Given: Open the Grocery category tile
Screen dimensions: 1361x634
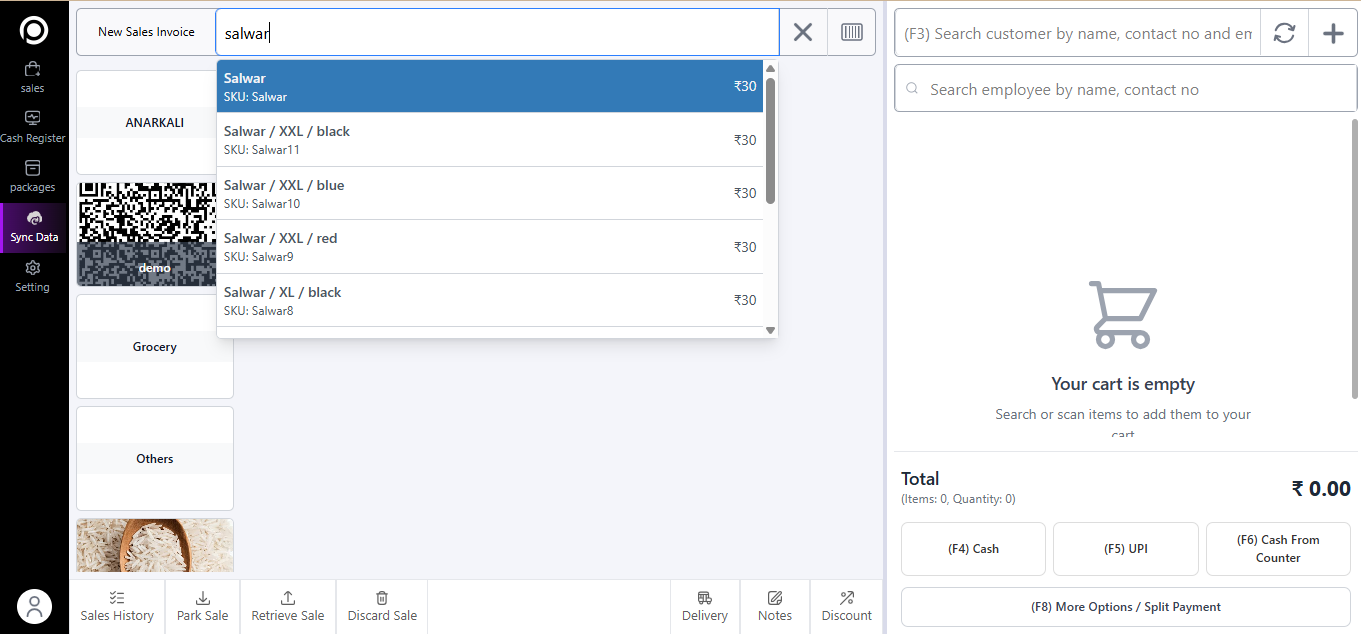Looking at the screenshot, I should (155, 347).
